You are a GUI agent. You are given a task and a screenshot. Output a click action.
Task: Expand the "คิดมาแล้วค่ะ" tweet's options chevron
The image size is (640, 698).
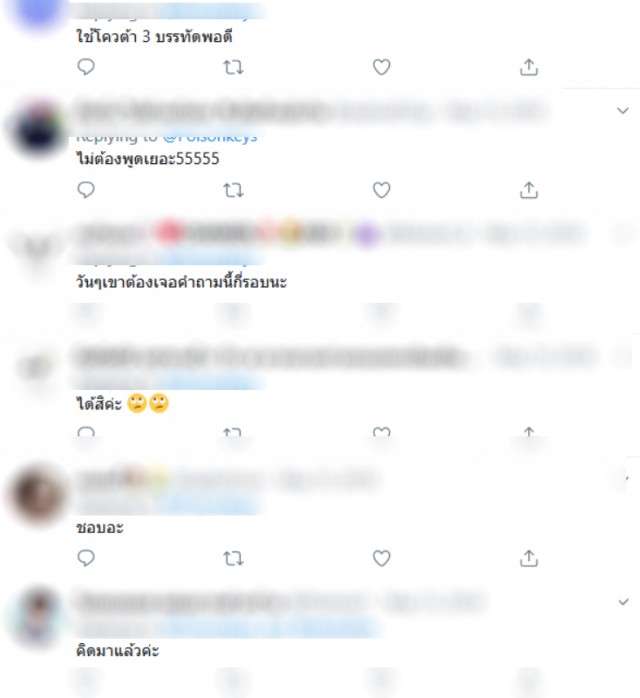pyautogui.click(x=623, y=602)
